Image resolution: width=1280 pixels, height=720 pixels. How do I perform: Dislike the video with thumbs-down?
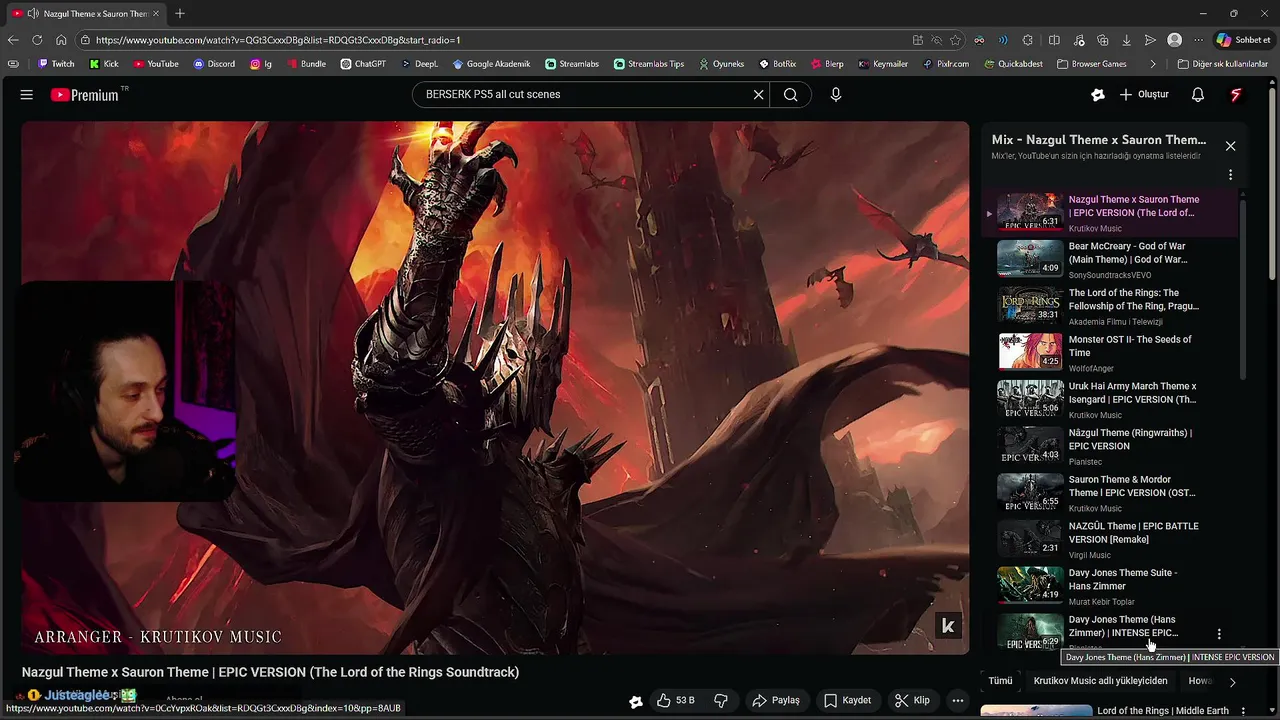(721, 701)
